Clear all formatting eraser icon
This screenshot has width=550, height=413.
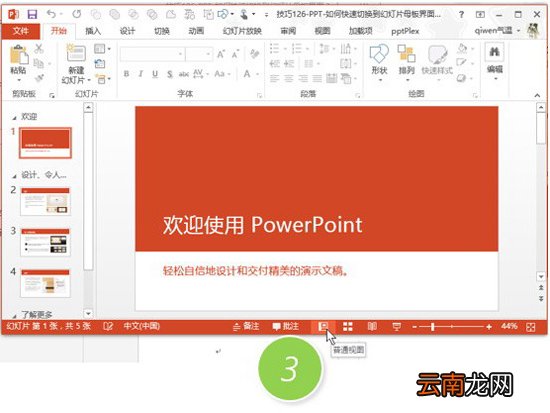coord(255,54)
